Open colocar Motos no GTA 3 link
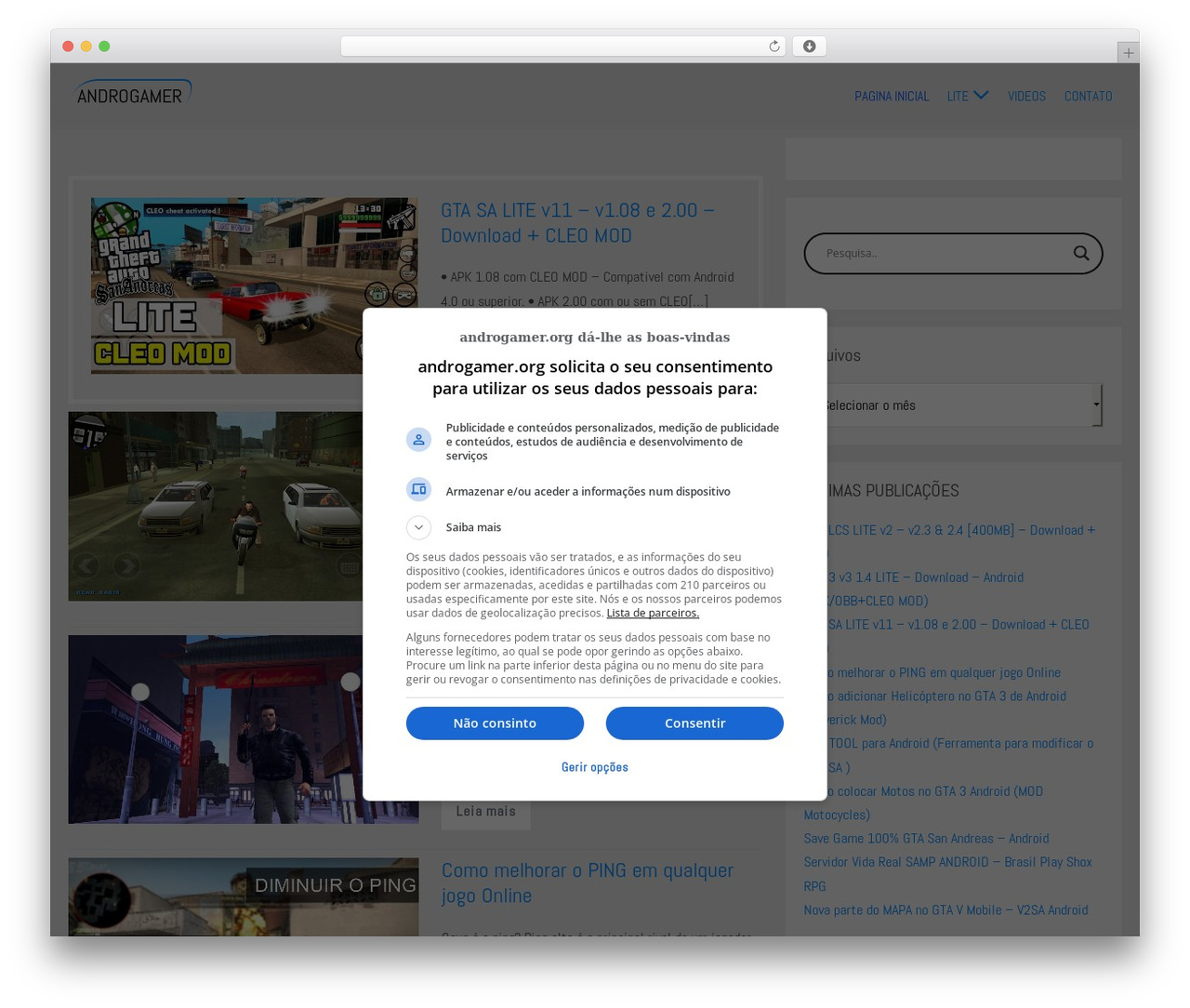This screenshot has height=1008, width=1190. tap(935, 791)
